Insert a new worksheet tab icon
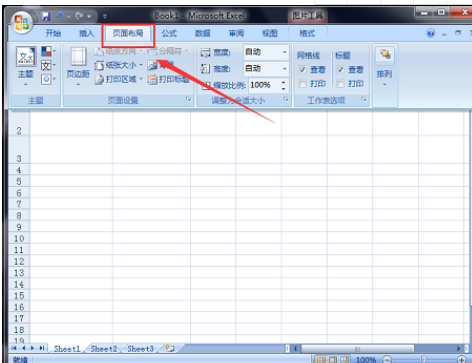The image size is (472, 363). (170, 349)
